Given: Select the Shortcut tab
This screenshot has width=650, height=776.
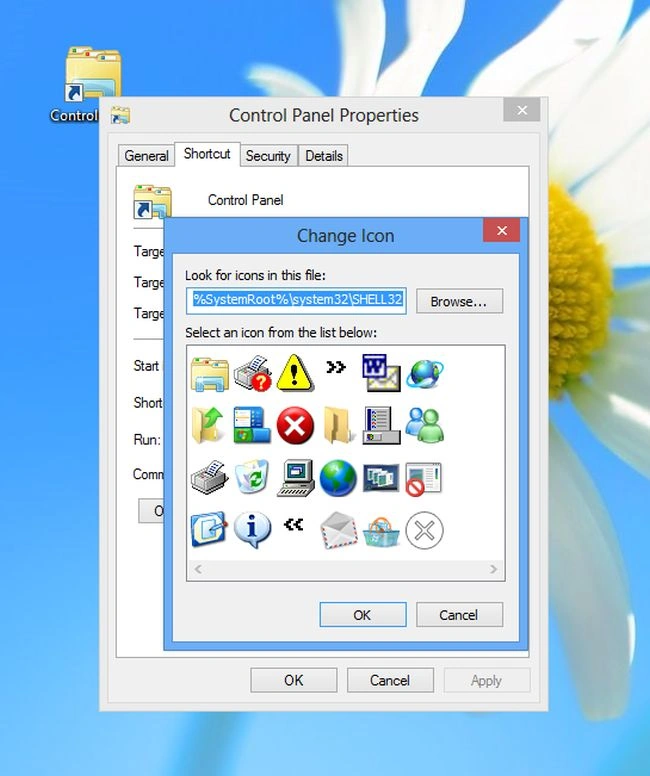Looking at the screenshot, I should 207,154.
